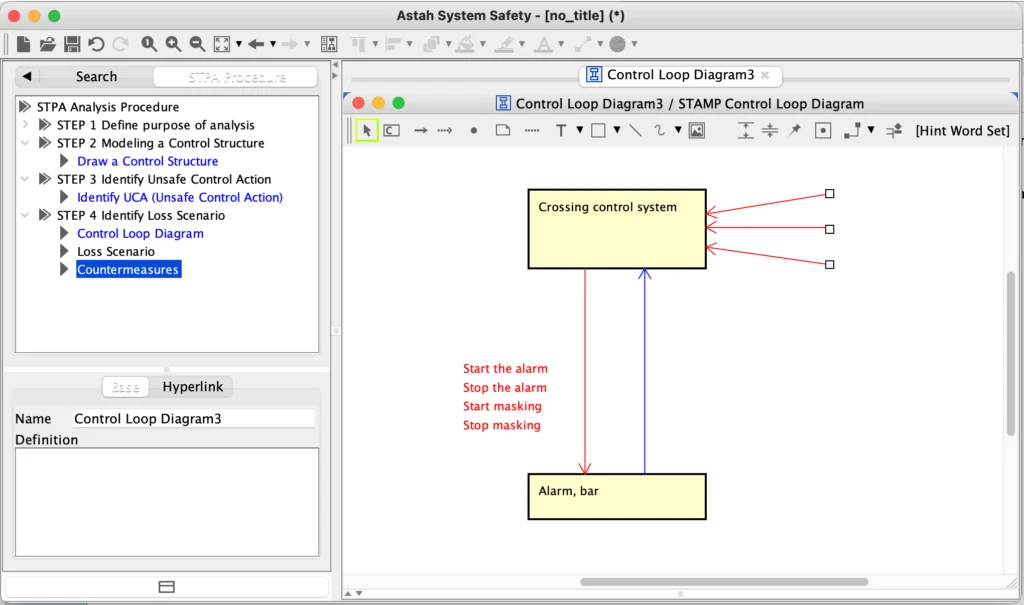The width and height of the screenshot is (1024, 605).
Task: Click the diagram horizontal scrollbar
Action: pyautogui.click(x=724, y=581)
